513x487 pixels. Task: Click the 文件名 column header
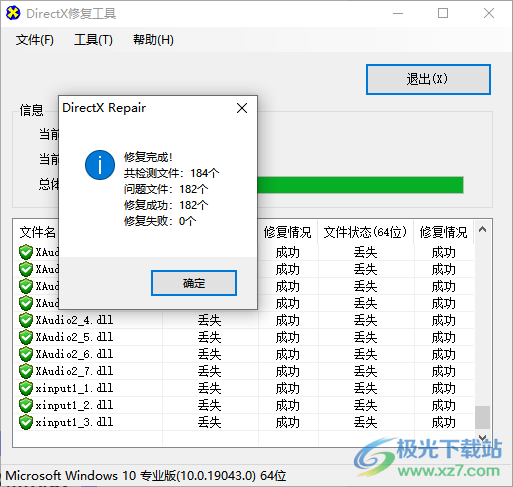[37, 232]
